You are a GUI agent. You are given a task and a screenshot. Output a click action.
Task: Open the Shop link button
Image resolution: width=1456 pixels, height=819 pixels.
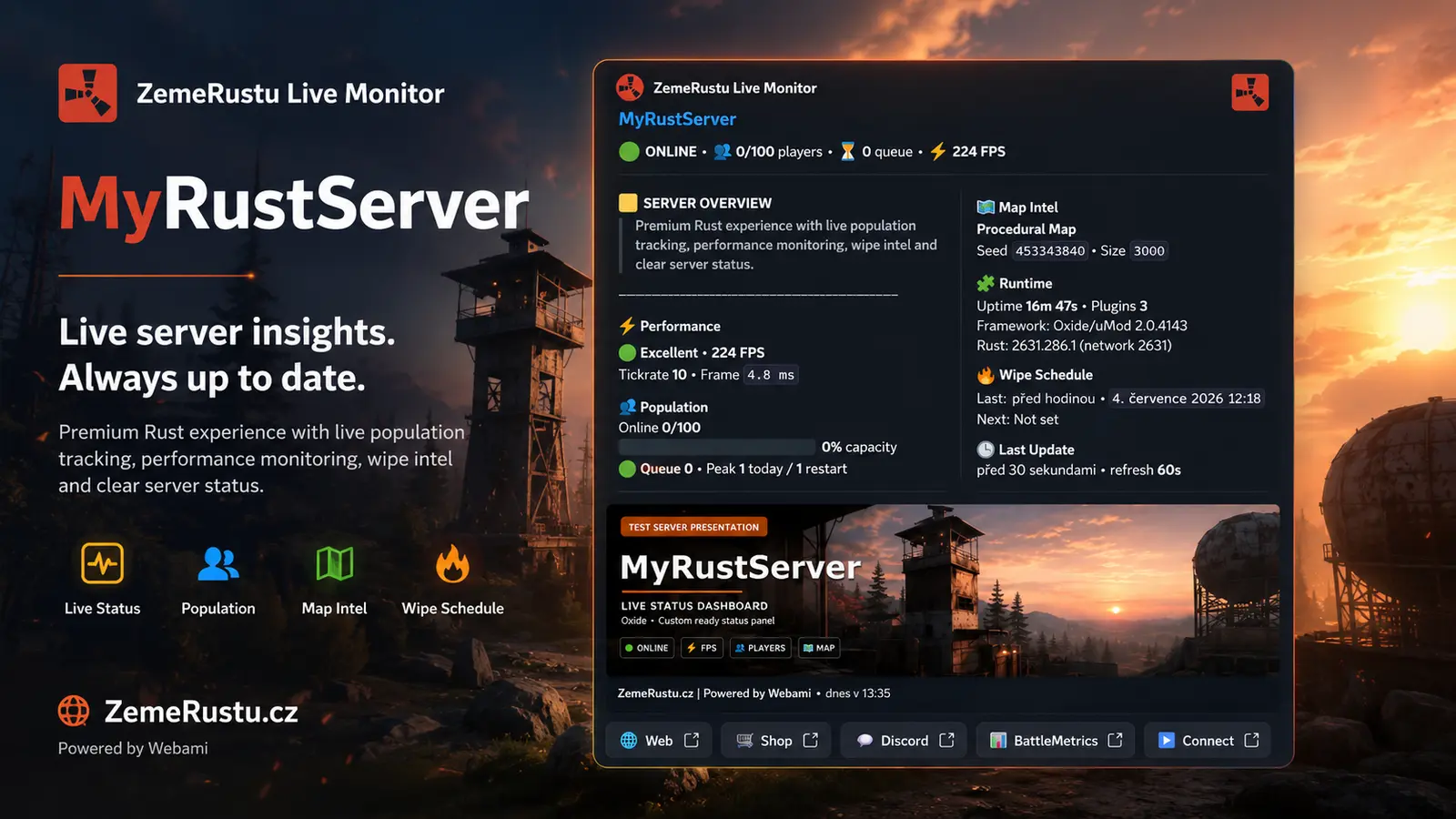[x=776, y=741]
